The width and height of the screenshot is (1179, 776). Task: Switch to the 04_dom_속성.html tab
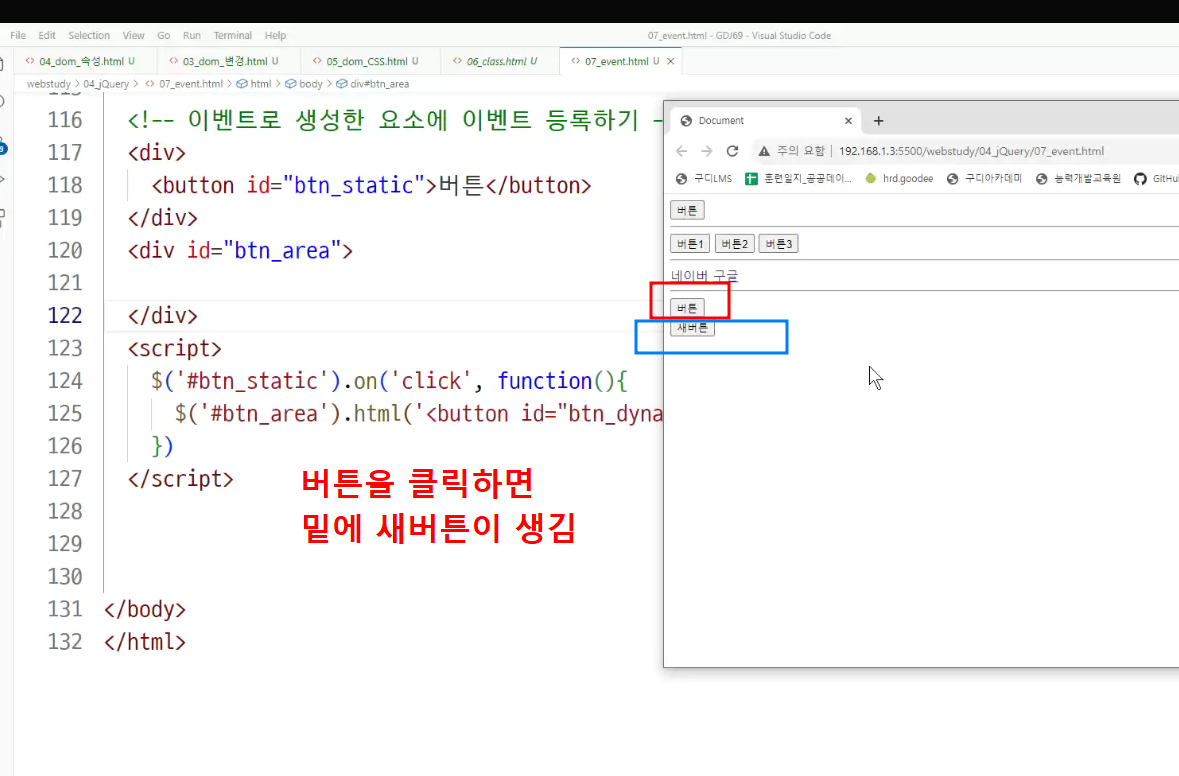(x=81, y=61)
